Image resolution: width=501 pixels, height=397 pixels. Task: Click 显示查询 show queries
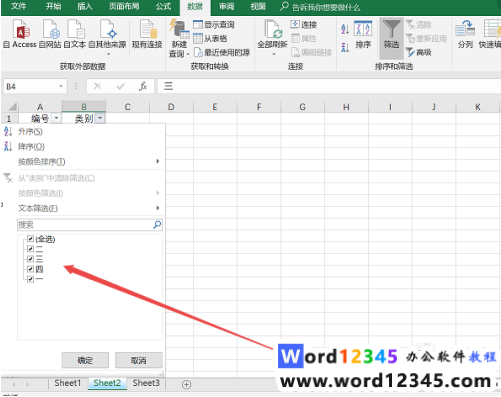(x=214, y=25)
